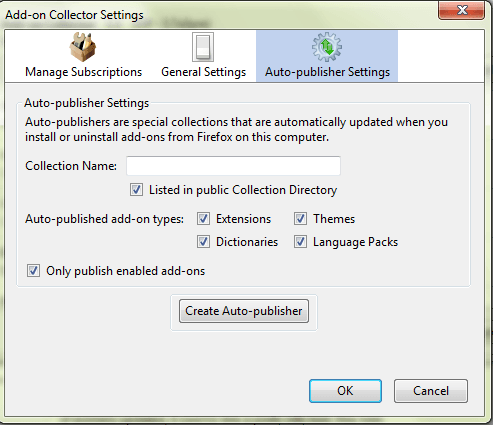493x425 pixels.
Task: Click the toolbox icon for Manage Subscriptions
Action: [x=83, y=47]
